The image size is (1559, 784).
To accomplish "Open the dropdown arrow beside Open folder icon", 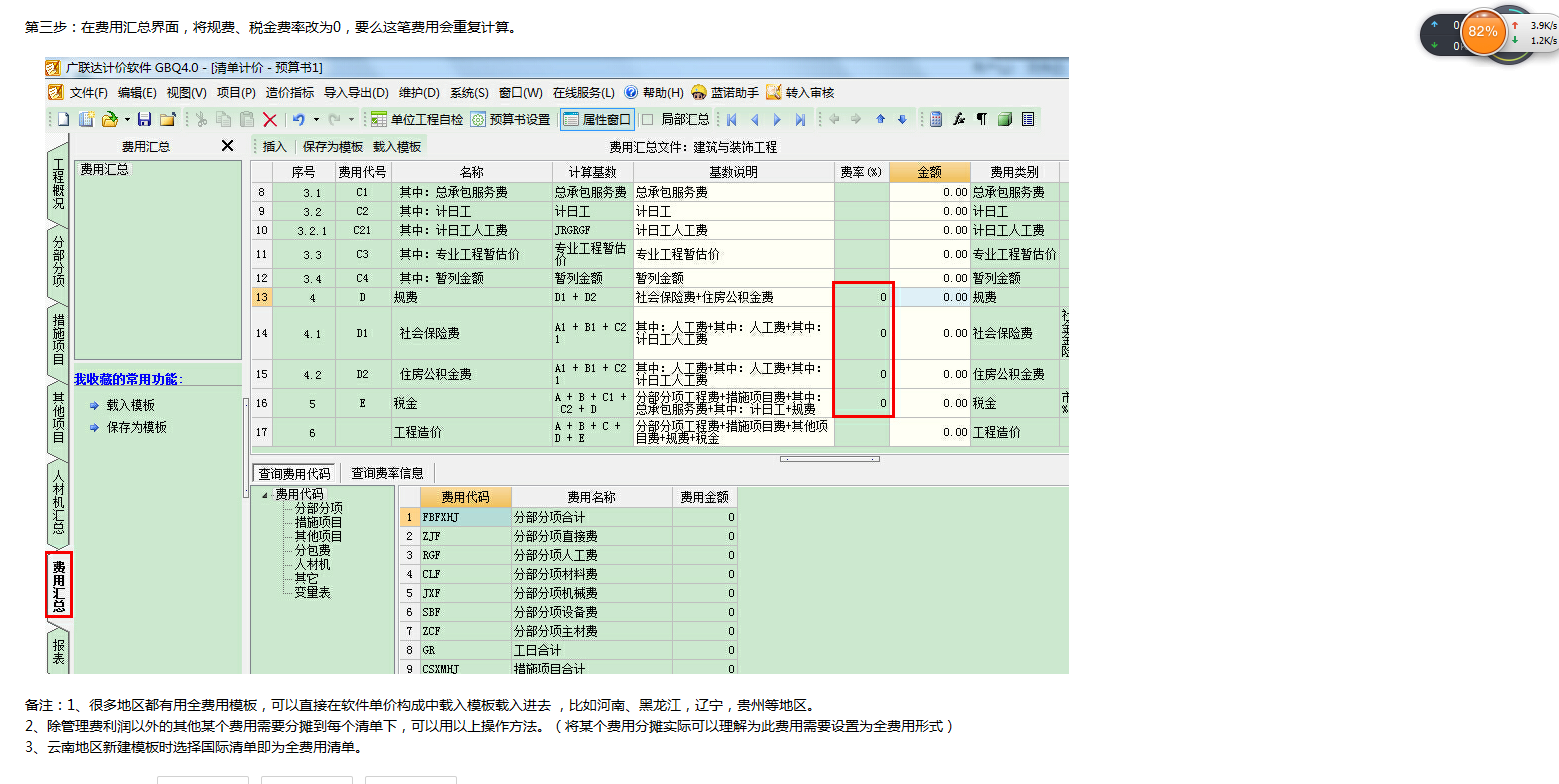I will click(x=127, y=120).
